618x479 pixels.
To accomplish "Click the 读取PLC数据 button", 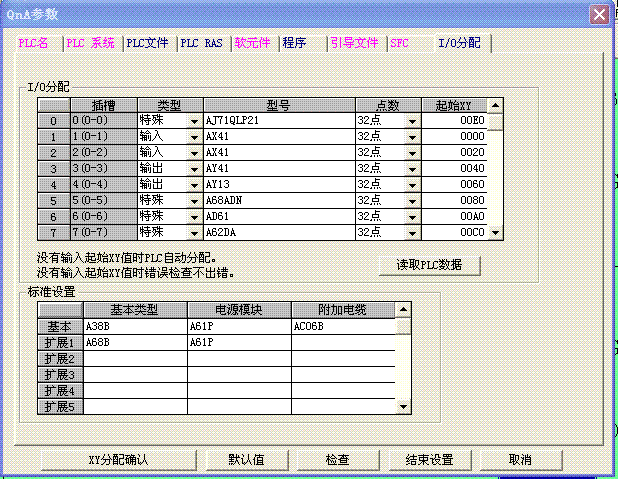I will coord(431,265).
